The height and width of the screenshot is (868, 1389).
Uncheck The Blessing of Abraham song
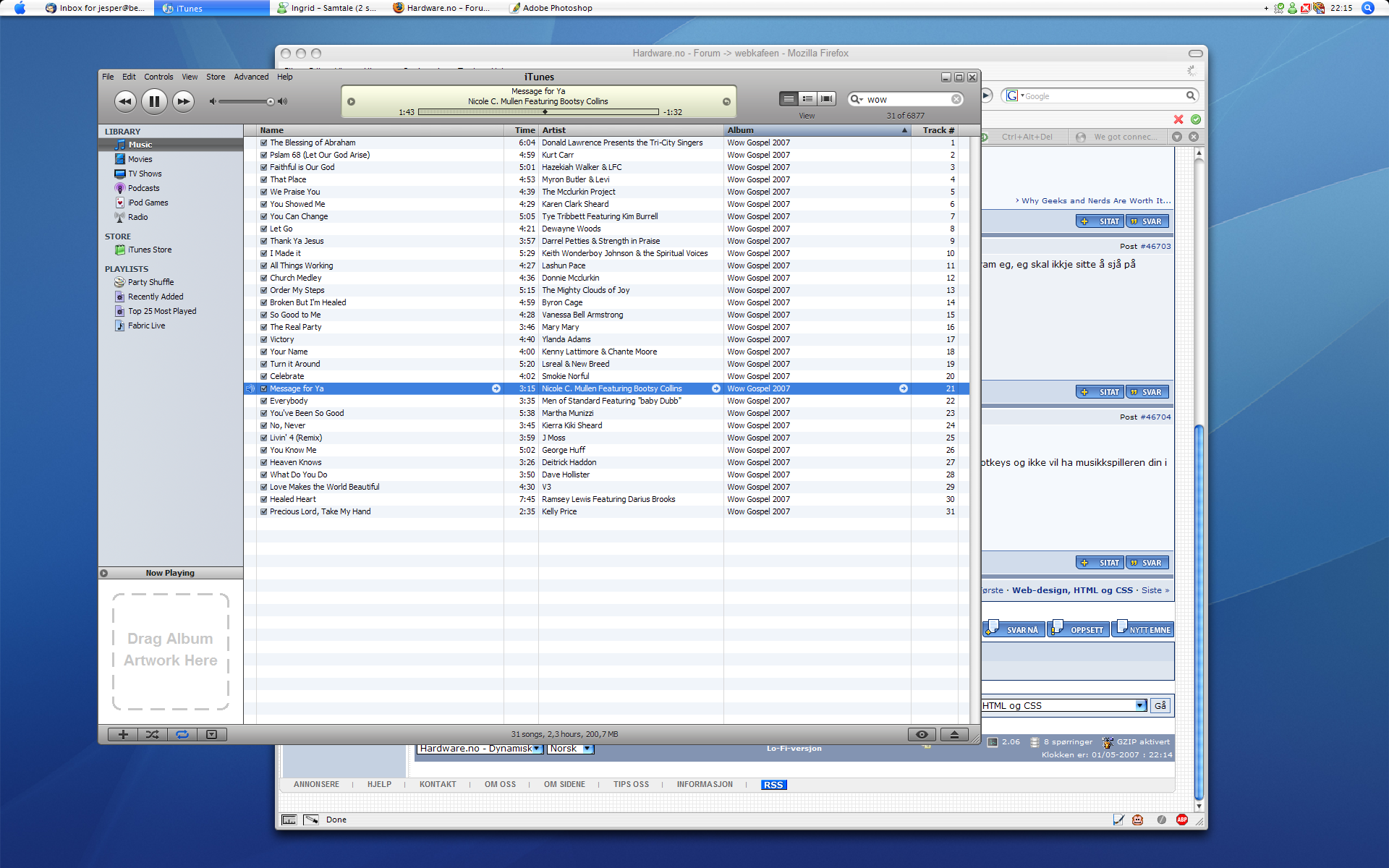click(x=264, y=143)
